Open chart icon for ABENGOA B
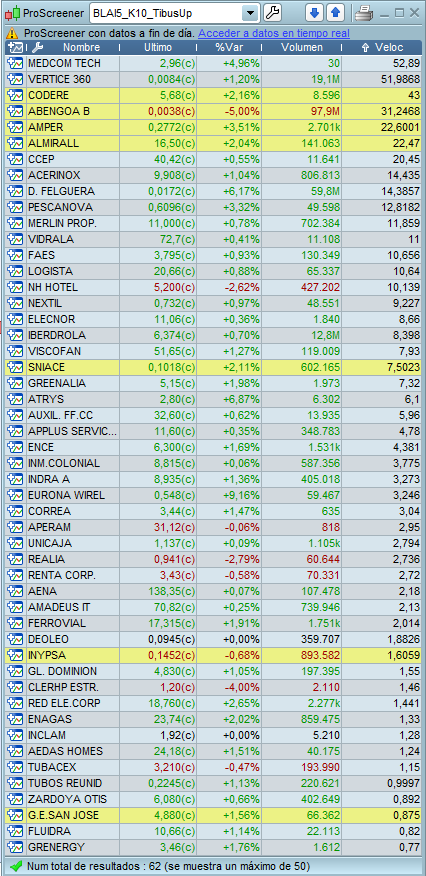426x876 pixels. pyautogui.click(x=14, y=111)
